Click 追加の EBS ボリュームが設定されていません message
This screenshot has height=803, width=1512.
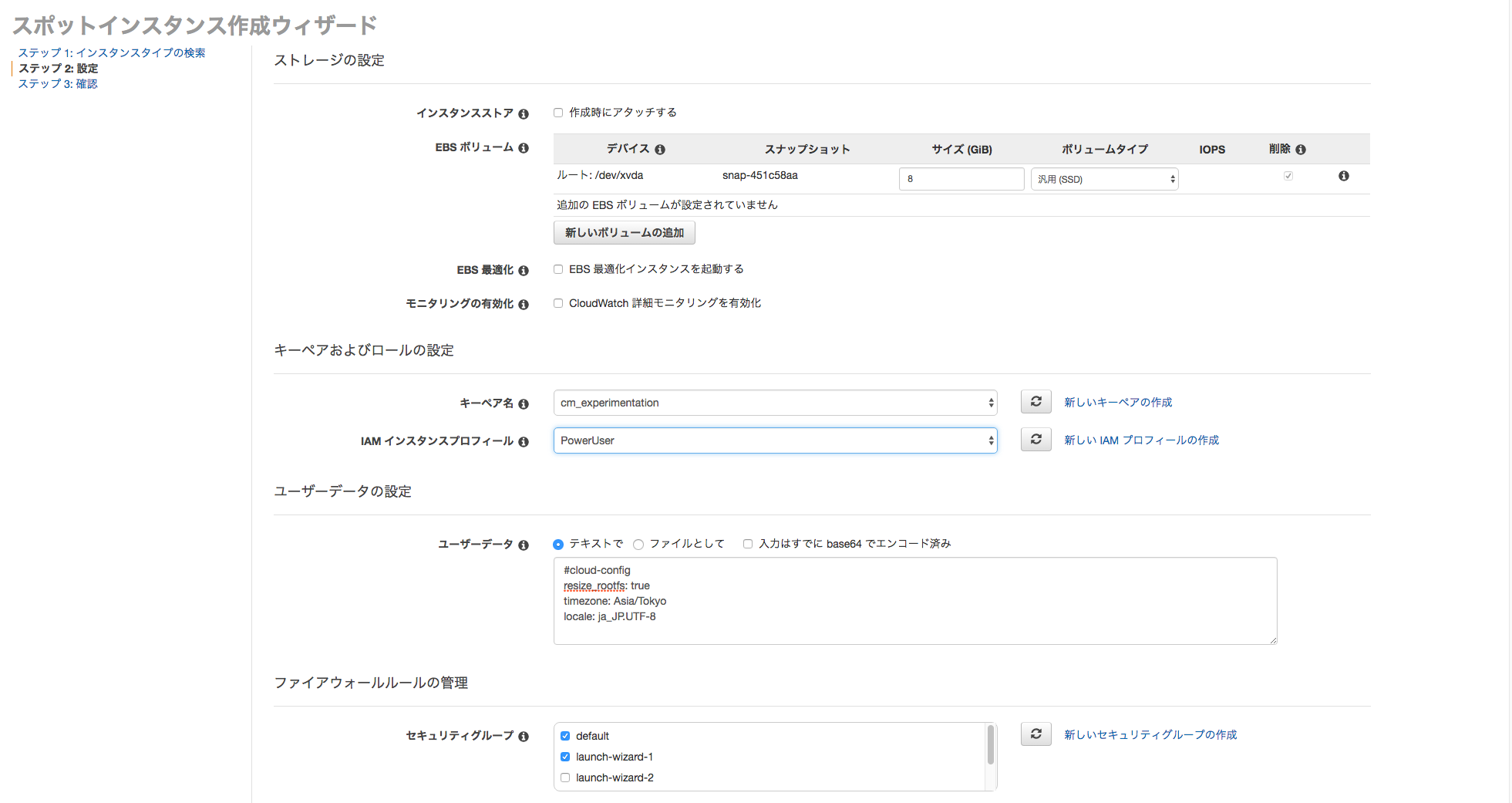[x=667, y=205]
